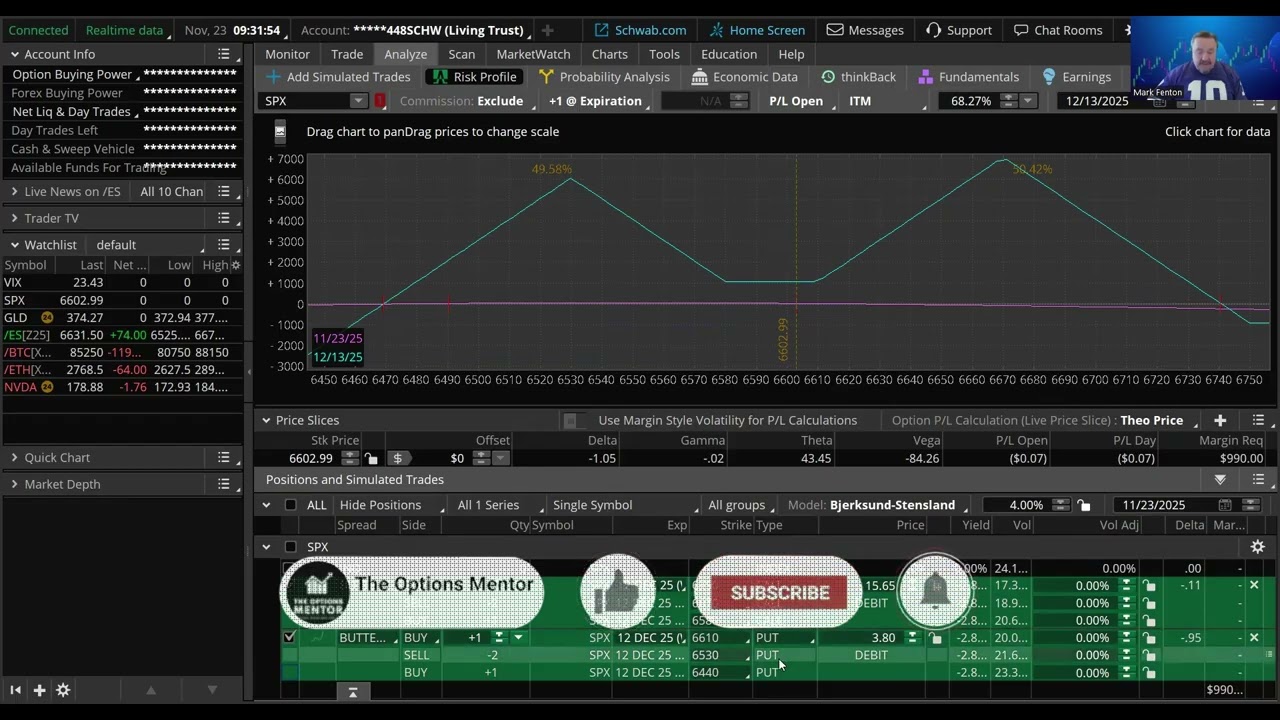Toggle lock next to 4.00% interest rate
The height and width of the screenshot is (720, 1280).
pos(1085,505)
